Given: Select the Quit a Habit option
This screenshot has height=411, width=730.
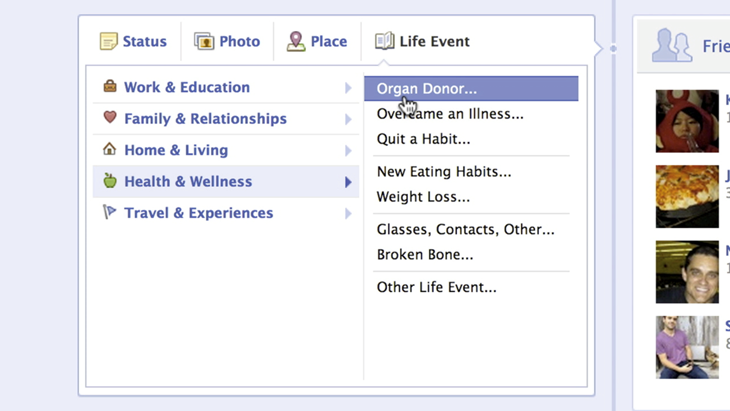Looking at the screenshot, I should [x=423, y=139].
